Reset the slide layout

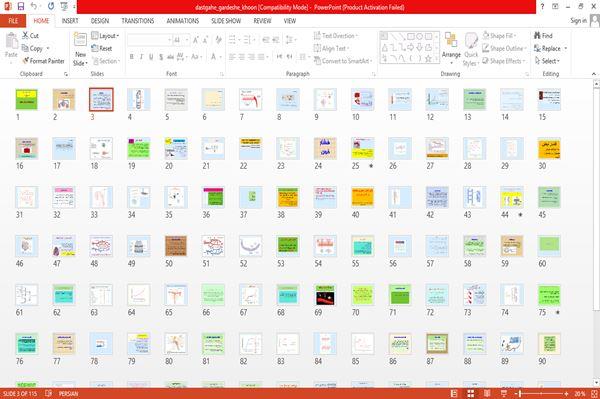102,48
